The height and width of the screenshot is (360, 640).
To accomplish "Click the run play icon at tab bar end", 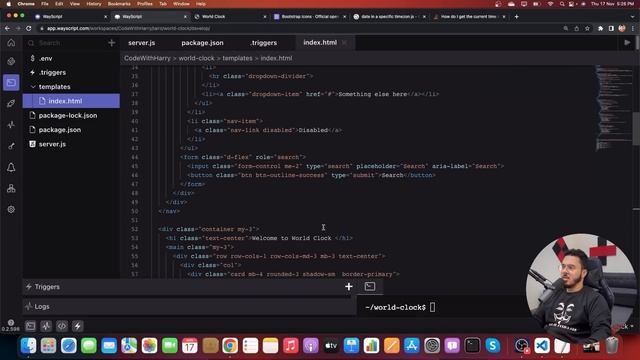I will point(627,42).
